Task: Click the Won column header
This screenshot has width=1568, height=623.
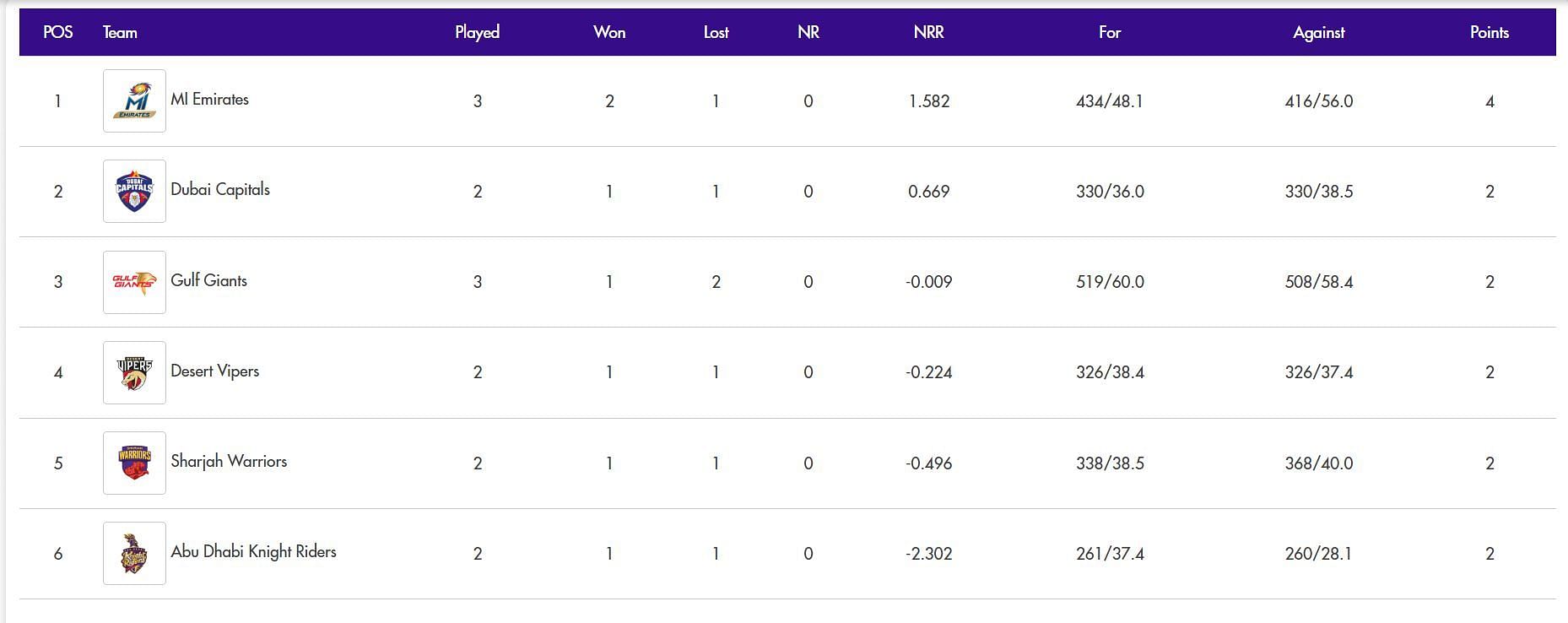Action: coord(609,32)
